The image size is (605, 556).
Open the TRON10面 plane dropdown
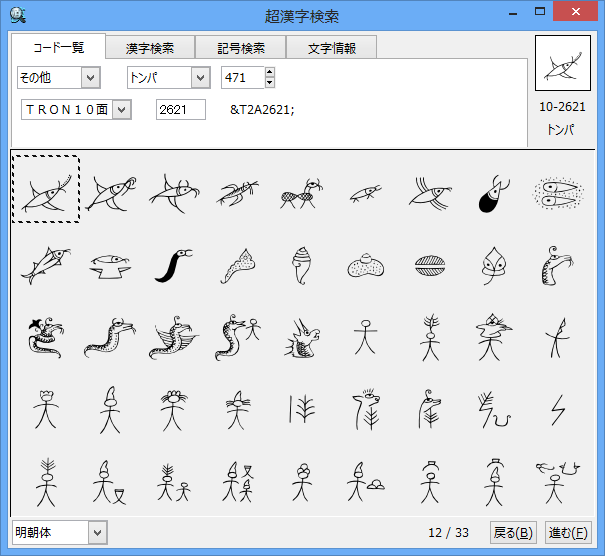[122, 110]
